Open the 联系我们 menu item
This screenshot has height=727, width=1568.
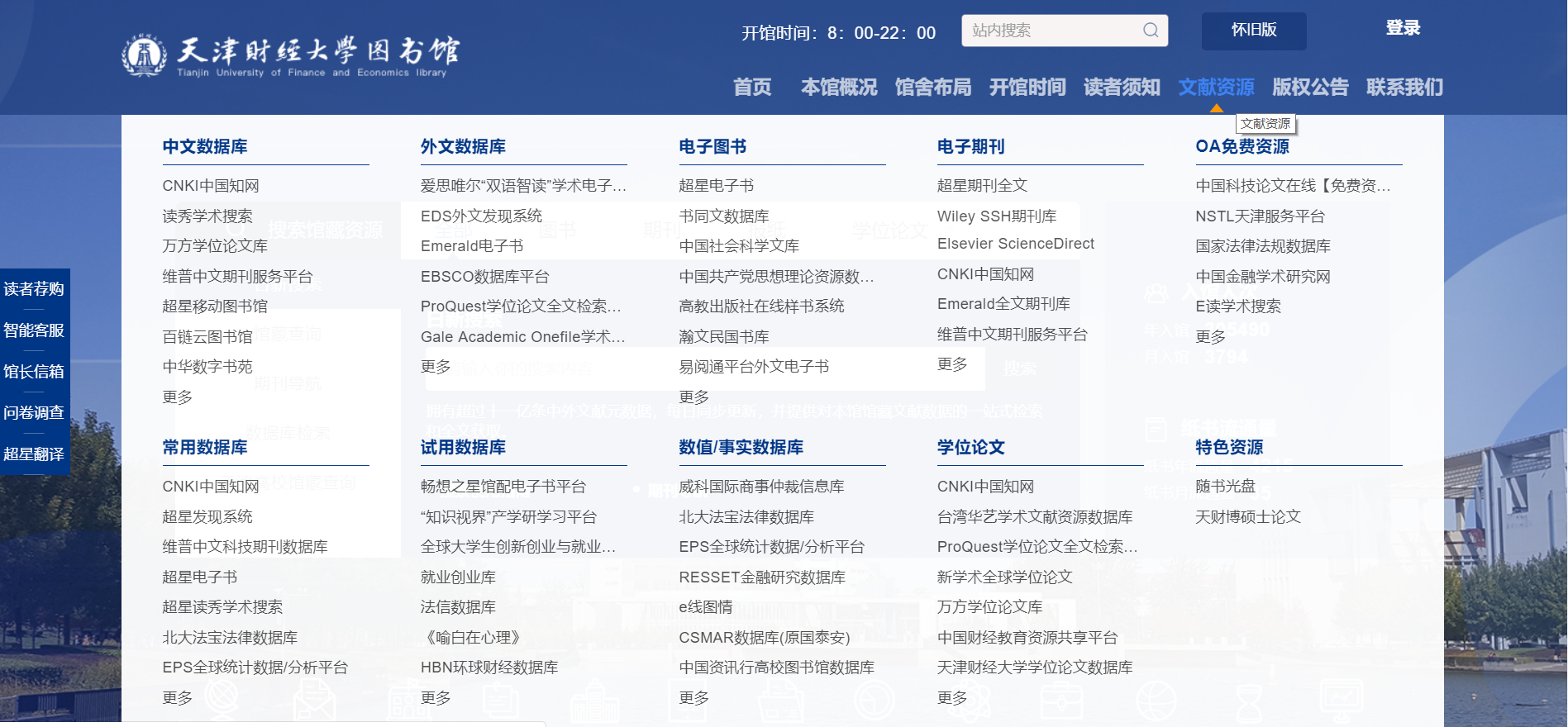pos(1404,87)
